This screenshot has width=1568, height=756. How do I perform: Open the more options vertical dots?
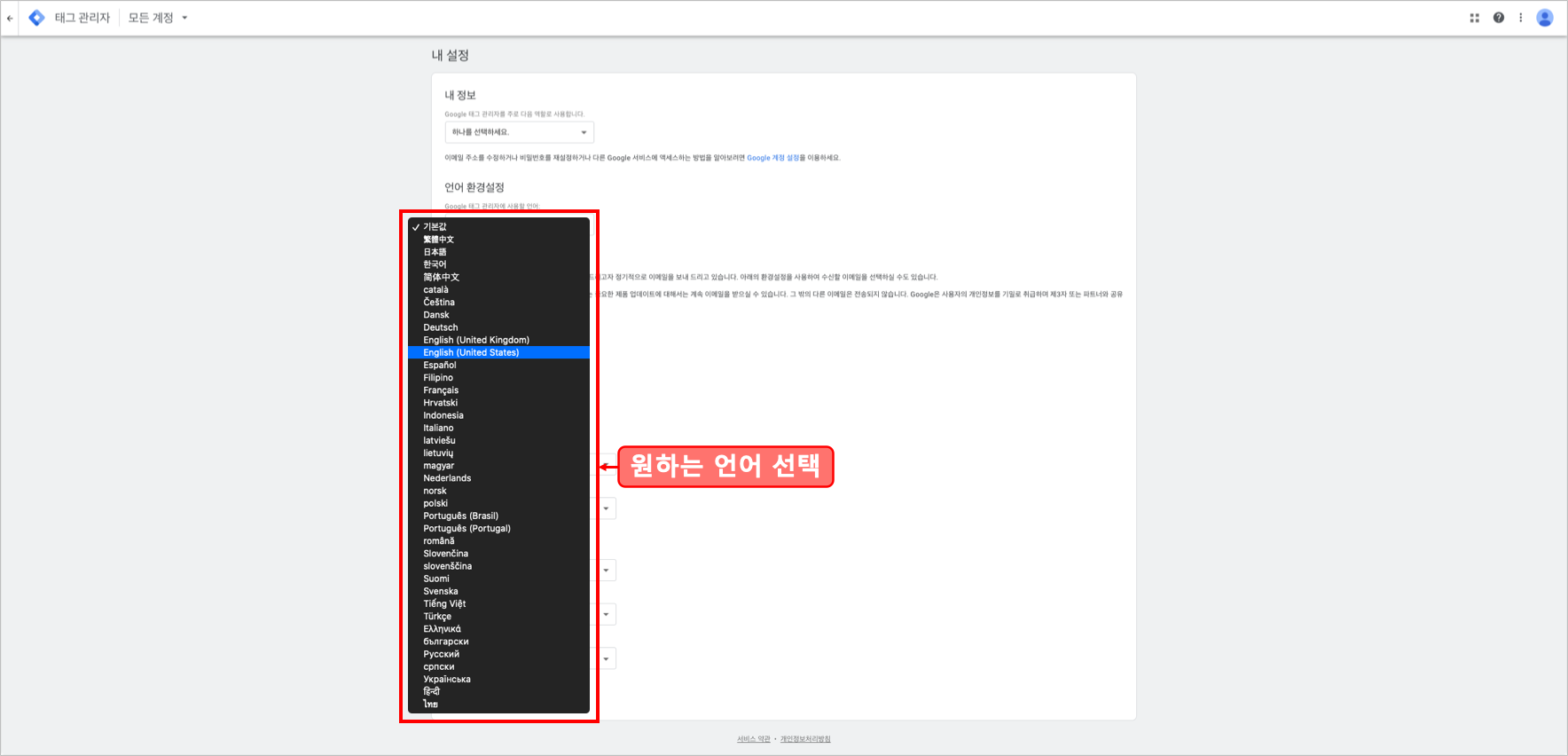(1520, 18)
